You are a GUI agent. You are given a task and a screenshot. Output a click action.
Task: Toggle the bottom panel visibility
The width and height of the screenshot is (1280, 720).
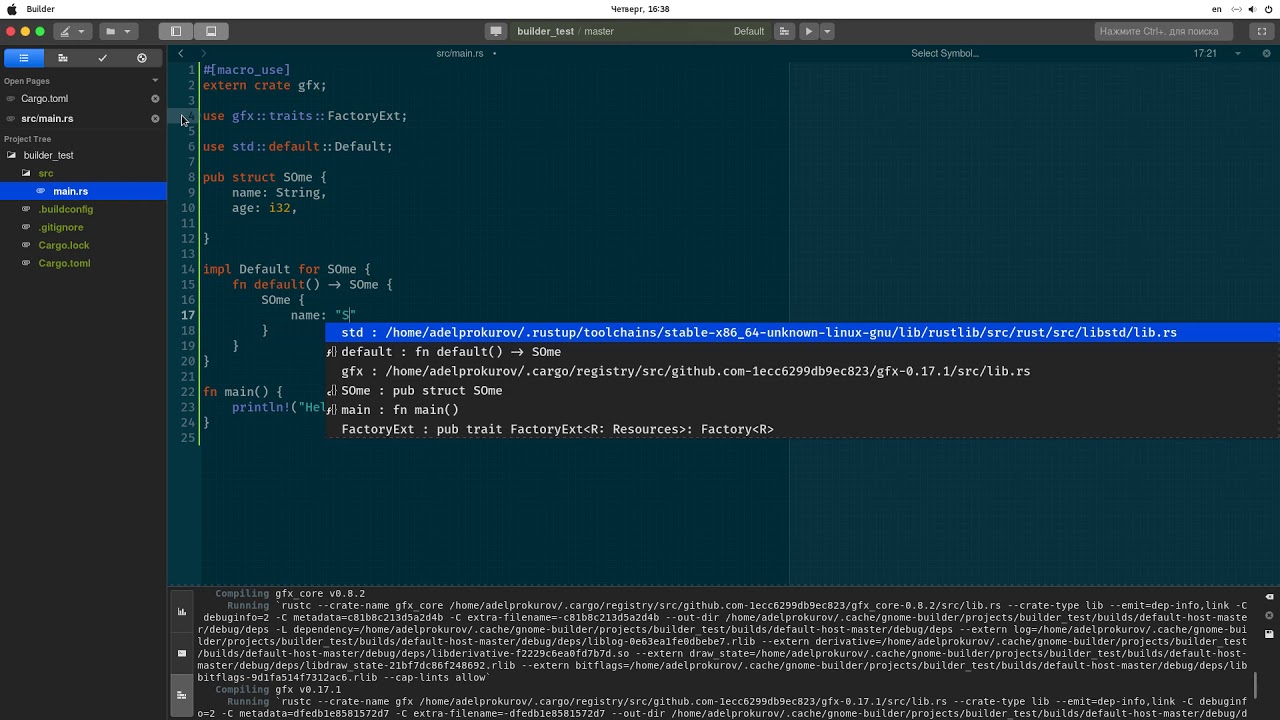(x=211, y=31)
